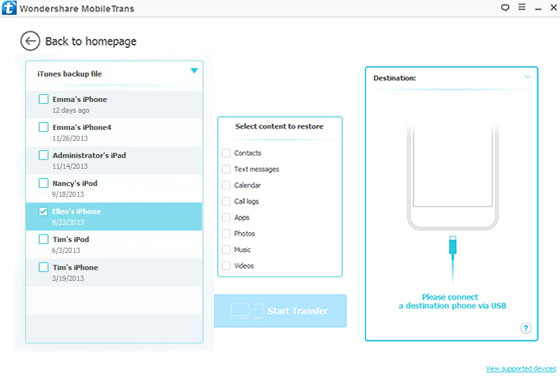Click the 11/26/2013 date text
The image size is (560, 376).
[x=70, y=138]
